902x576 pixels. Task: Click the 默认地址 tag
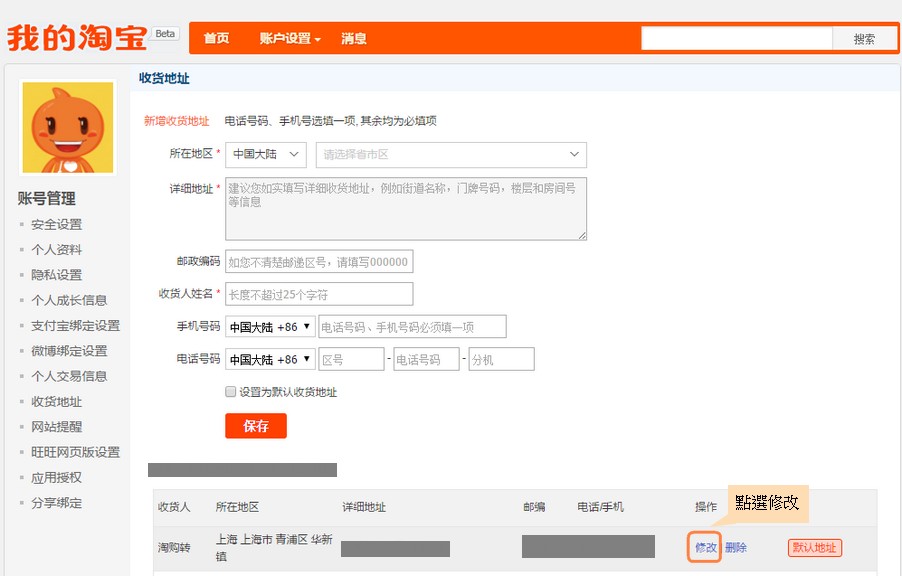tap(815, 547)
